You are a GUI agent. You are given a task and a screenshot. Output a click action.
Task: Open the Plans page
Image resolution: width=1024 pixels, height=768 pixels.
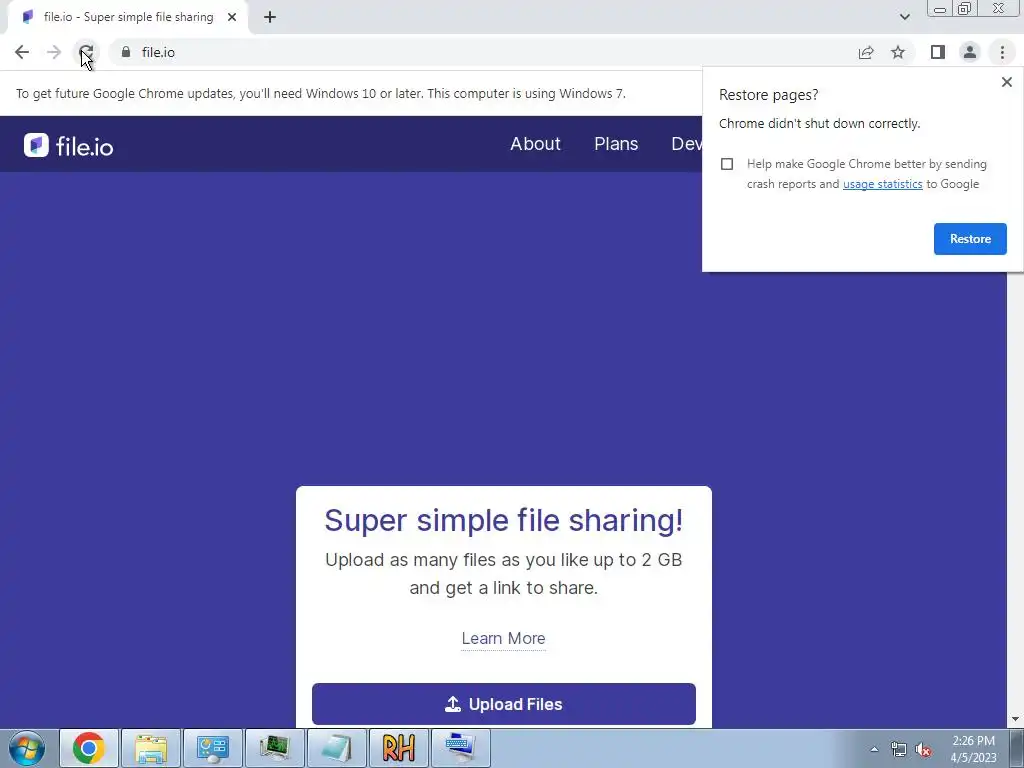tap(616, 144)
